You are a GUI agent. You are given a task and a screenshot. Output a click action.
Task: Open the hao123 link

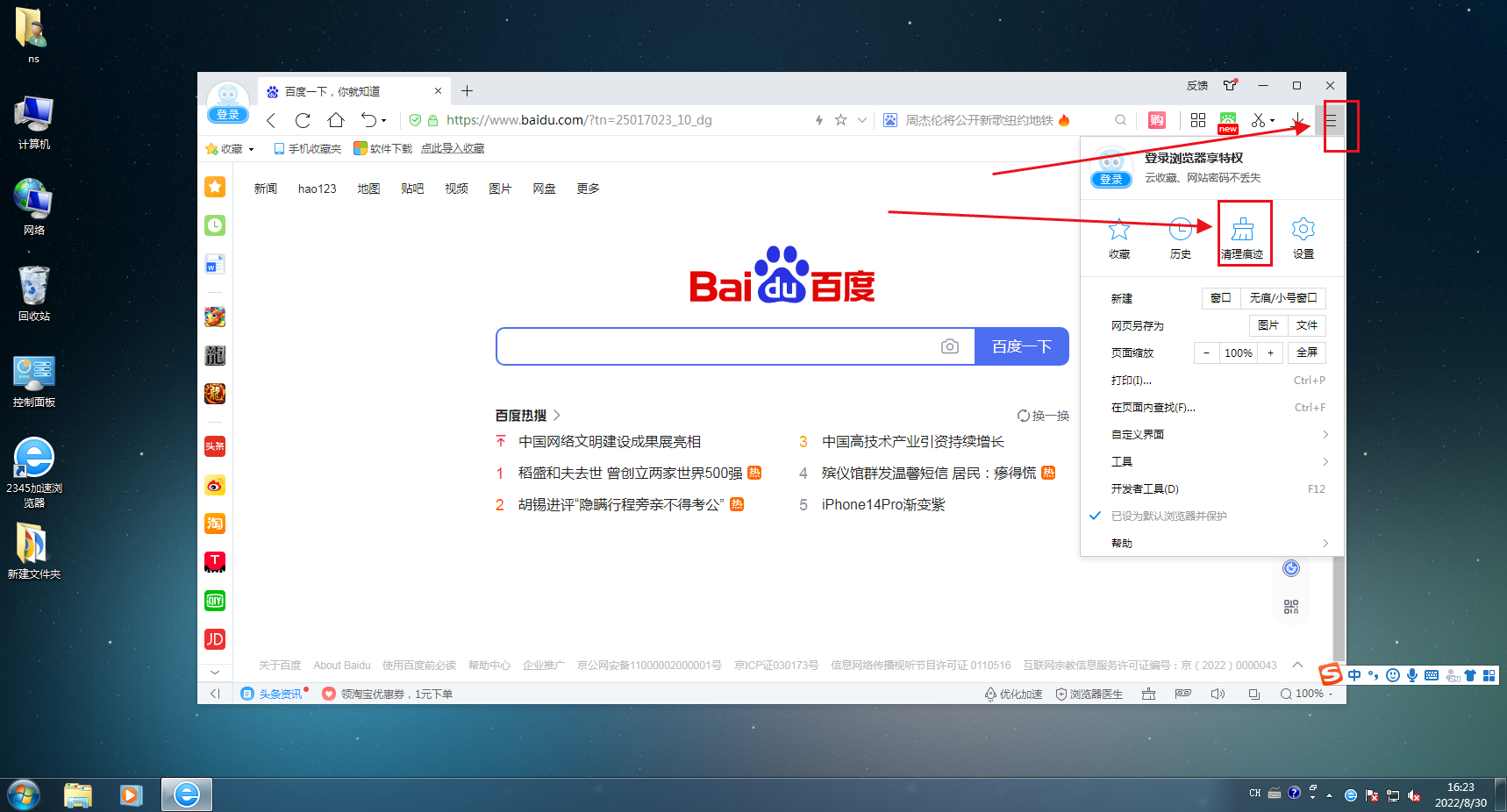click(318, 189)
